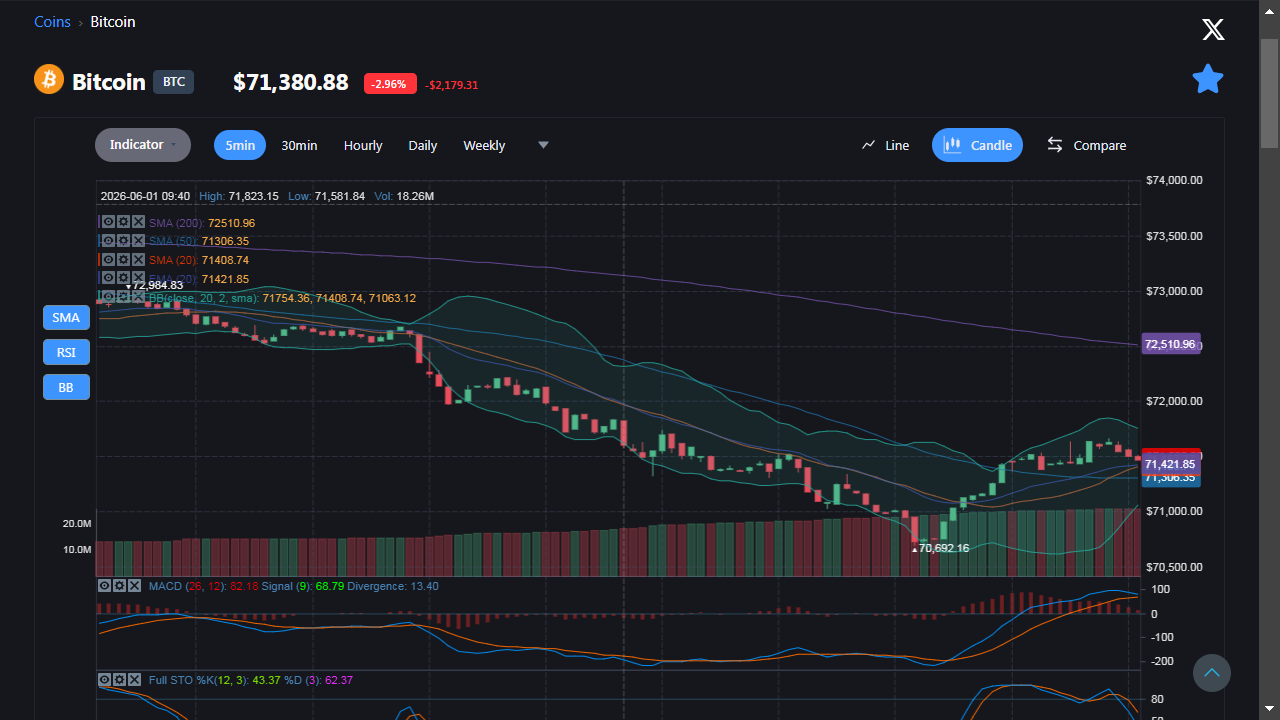Toggle visibility of Bollinger Bands overlay
This screenshot has width=1280, height=720.
pos(108,297)
